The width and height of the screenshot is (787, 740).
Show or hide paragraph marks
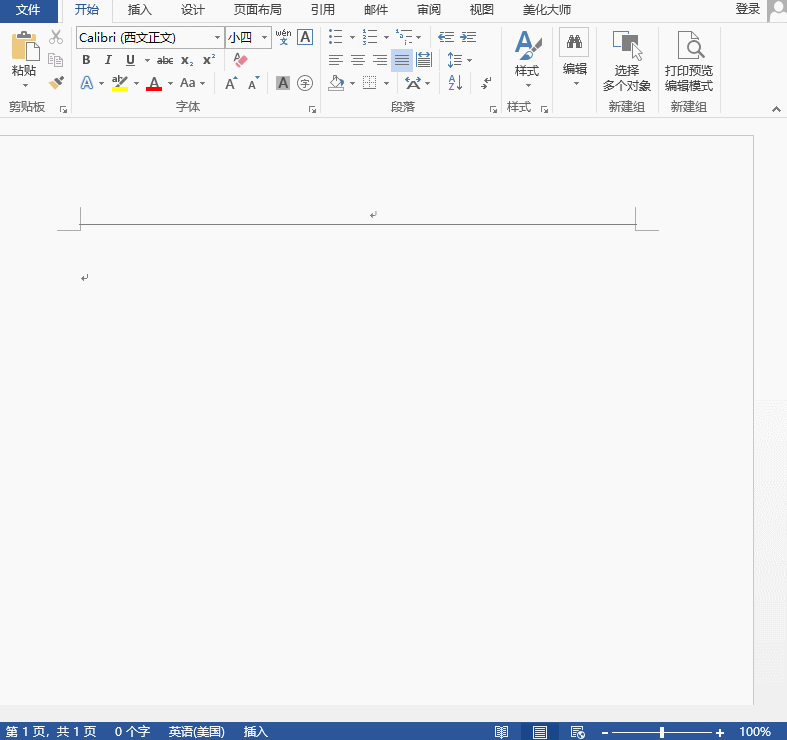[x=486, y=83]
